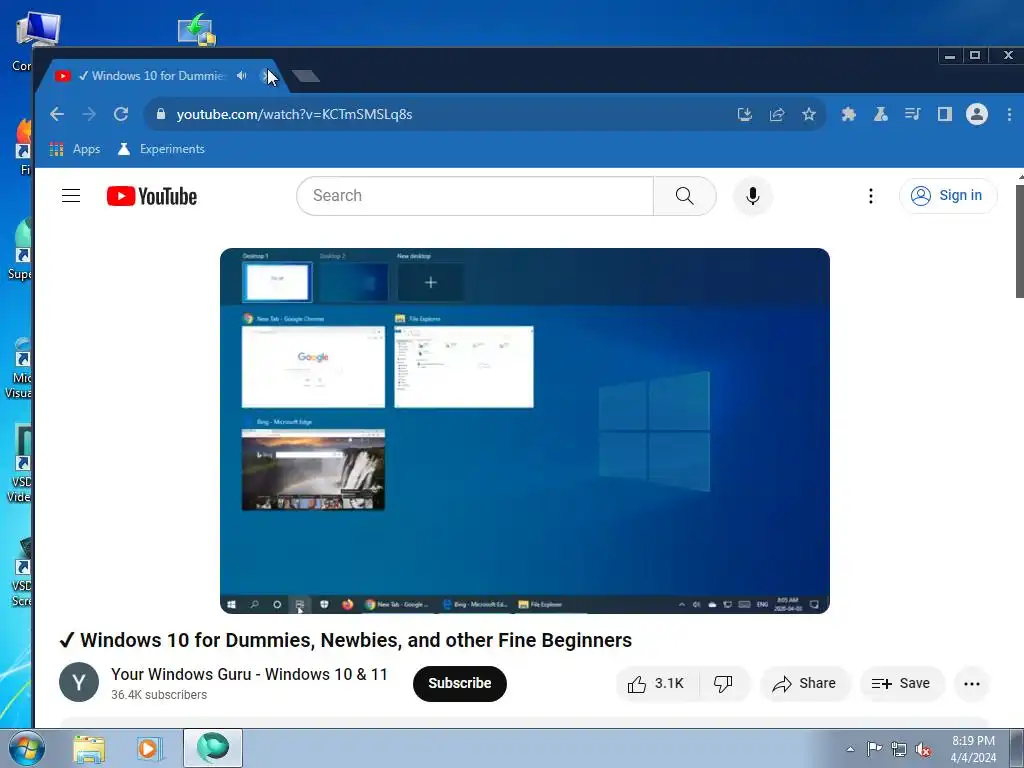The image size is (1024, 768).
Task: Dislike the video with thumbs down
Action: click(724, 683)
